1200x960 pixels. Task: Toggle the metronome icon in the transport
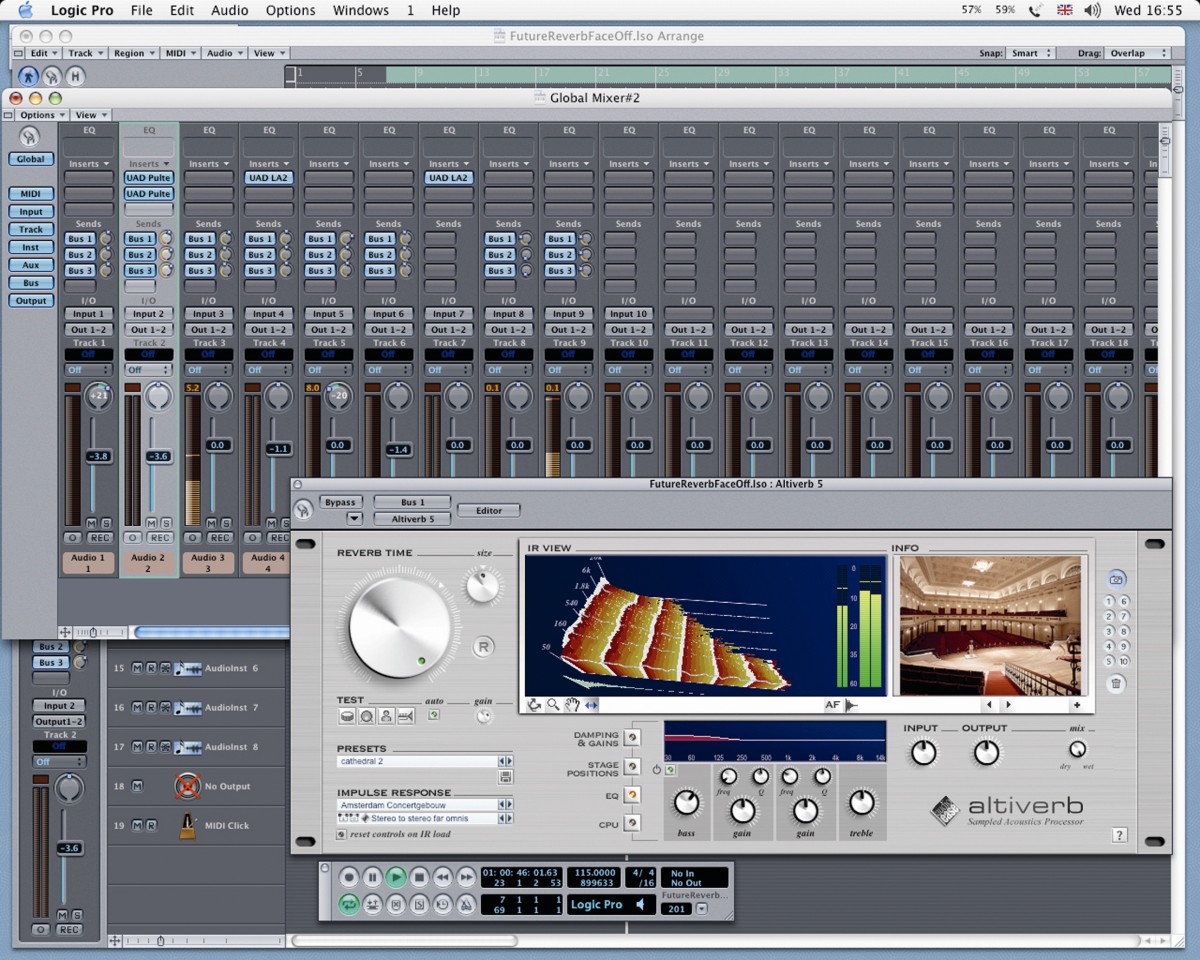click(466, 904)
